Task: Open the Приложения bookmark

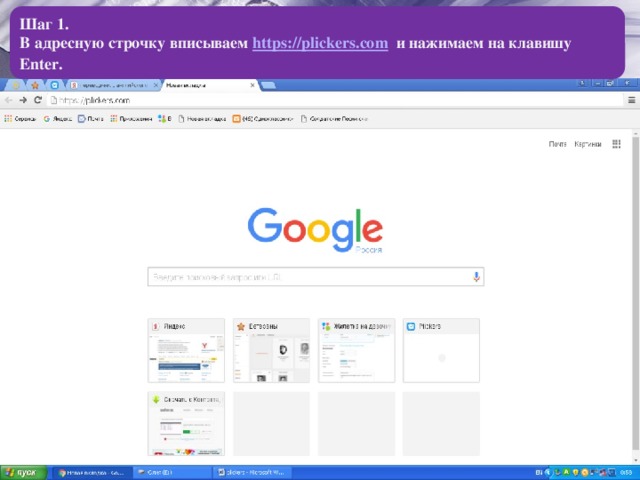Action: pos(131,119)
